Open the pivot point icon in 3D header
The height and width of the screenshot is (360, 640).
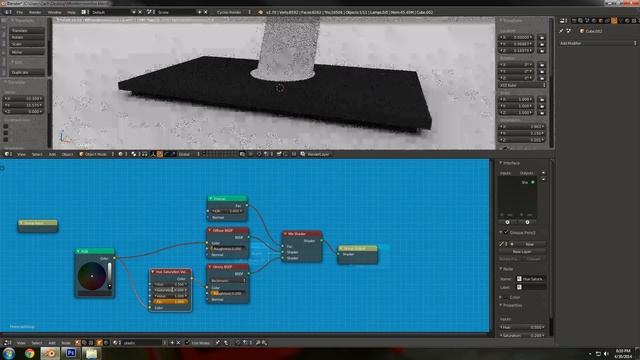coord(135,154)
